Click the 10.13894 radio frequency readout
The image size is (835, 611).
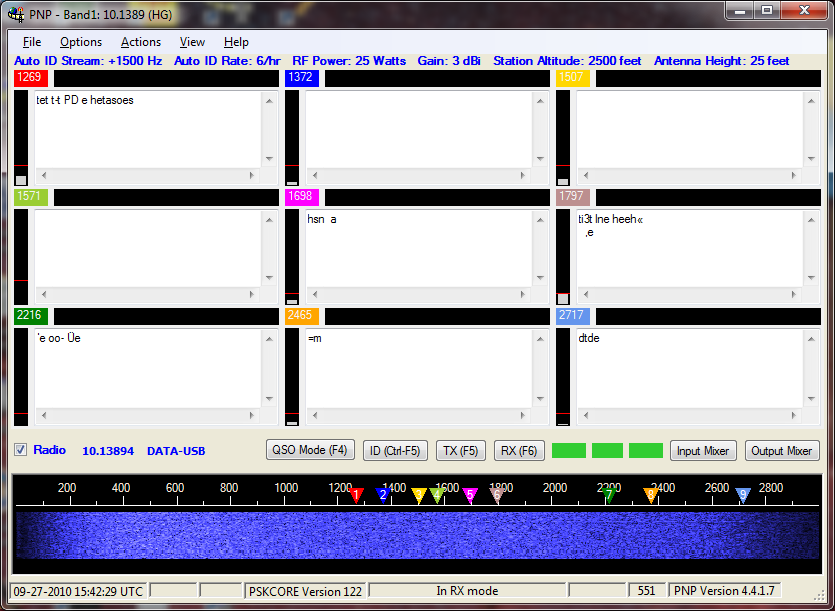pos(108,451)
